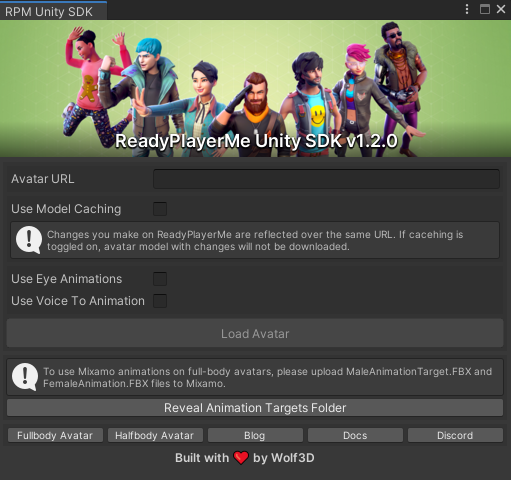The image size is (511, 480).
Task: Click the Built with by Wolf3D footer text
Action: (x=245, y=458)
